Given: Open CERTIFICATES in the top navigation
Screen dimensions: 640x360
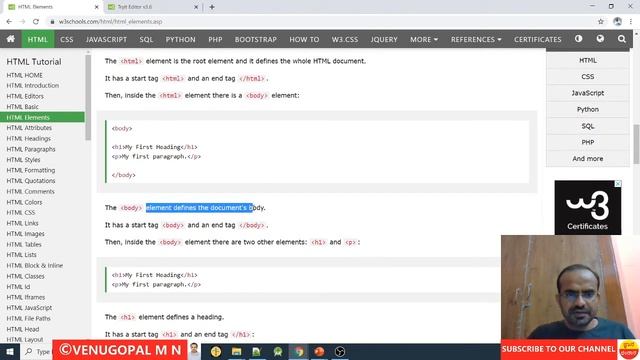Looking at the screenshot, I should pyautogui.click(x=538, y=40).
